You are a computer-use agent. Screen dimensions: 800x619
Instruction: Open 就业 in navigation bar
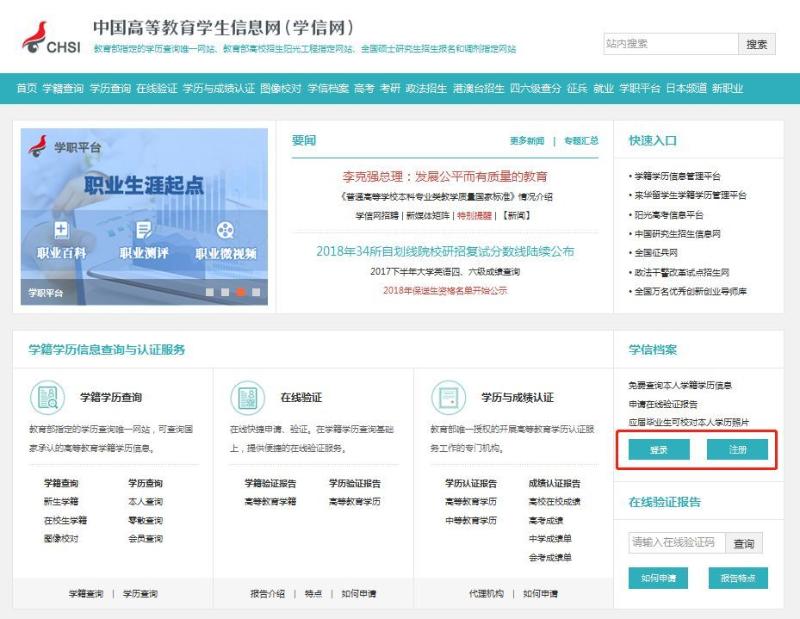(x=603, y=88)
